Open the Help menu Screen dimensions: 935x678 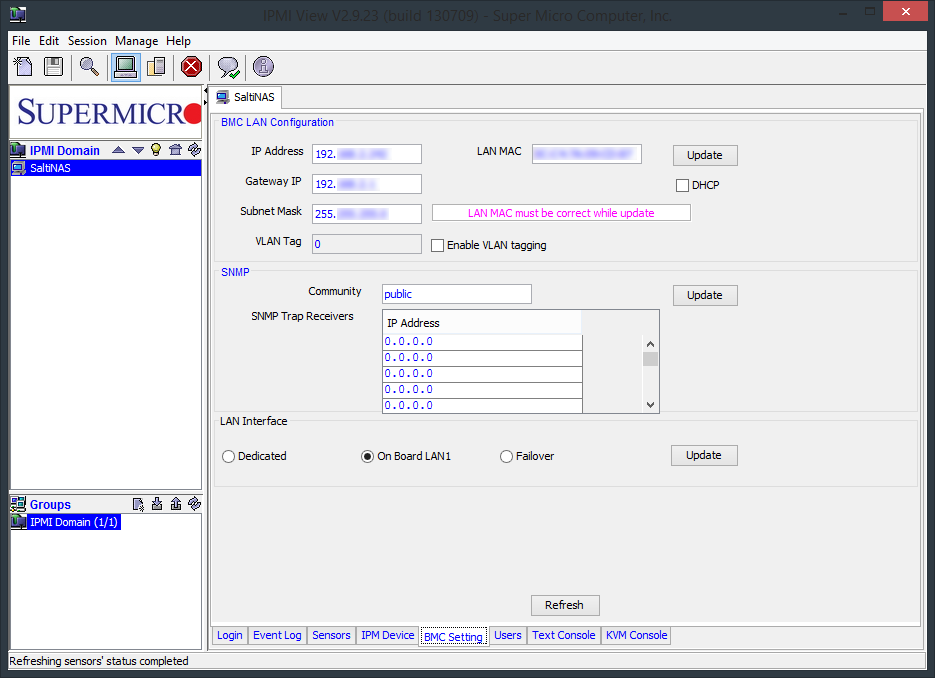[178, 41]
